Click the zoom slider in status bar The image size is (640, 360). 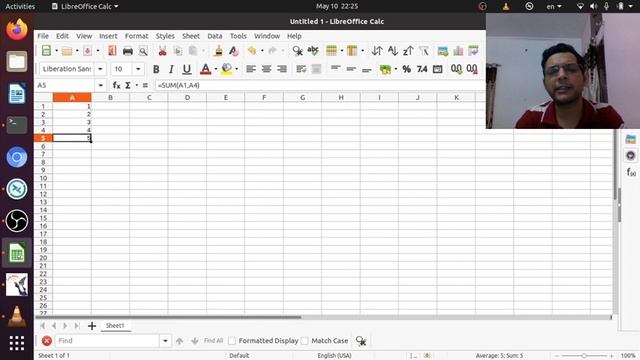(584, 356)
